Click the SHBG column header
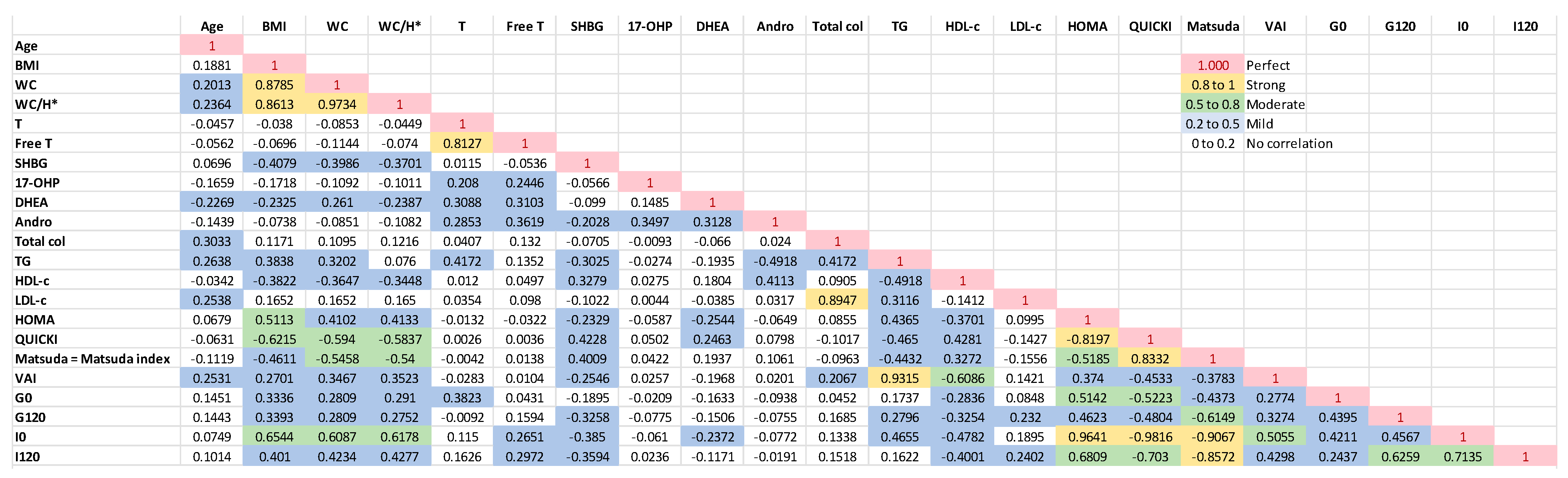 (587, 26)
